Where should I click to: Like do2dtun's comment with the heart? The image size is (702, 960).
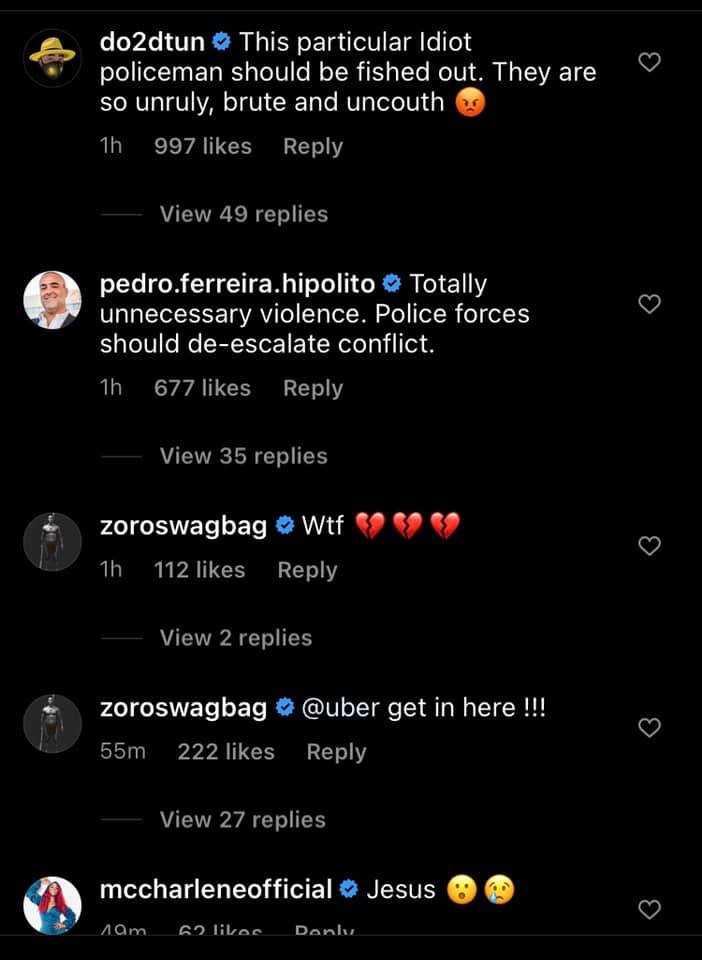pos(650,63)
